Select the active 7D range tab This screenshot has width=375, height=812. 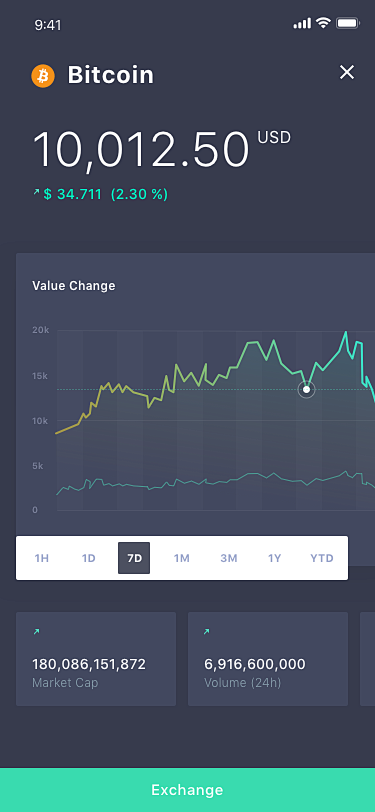(134, 558)
